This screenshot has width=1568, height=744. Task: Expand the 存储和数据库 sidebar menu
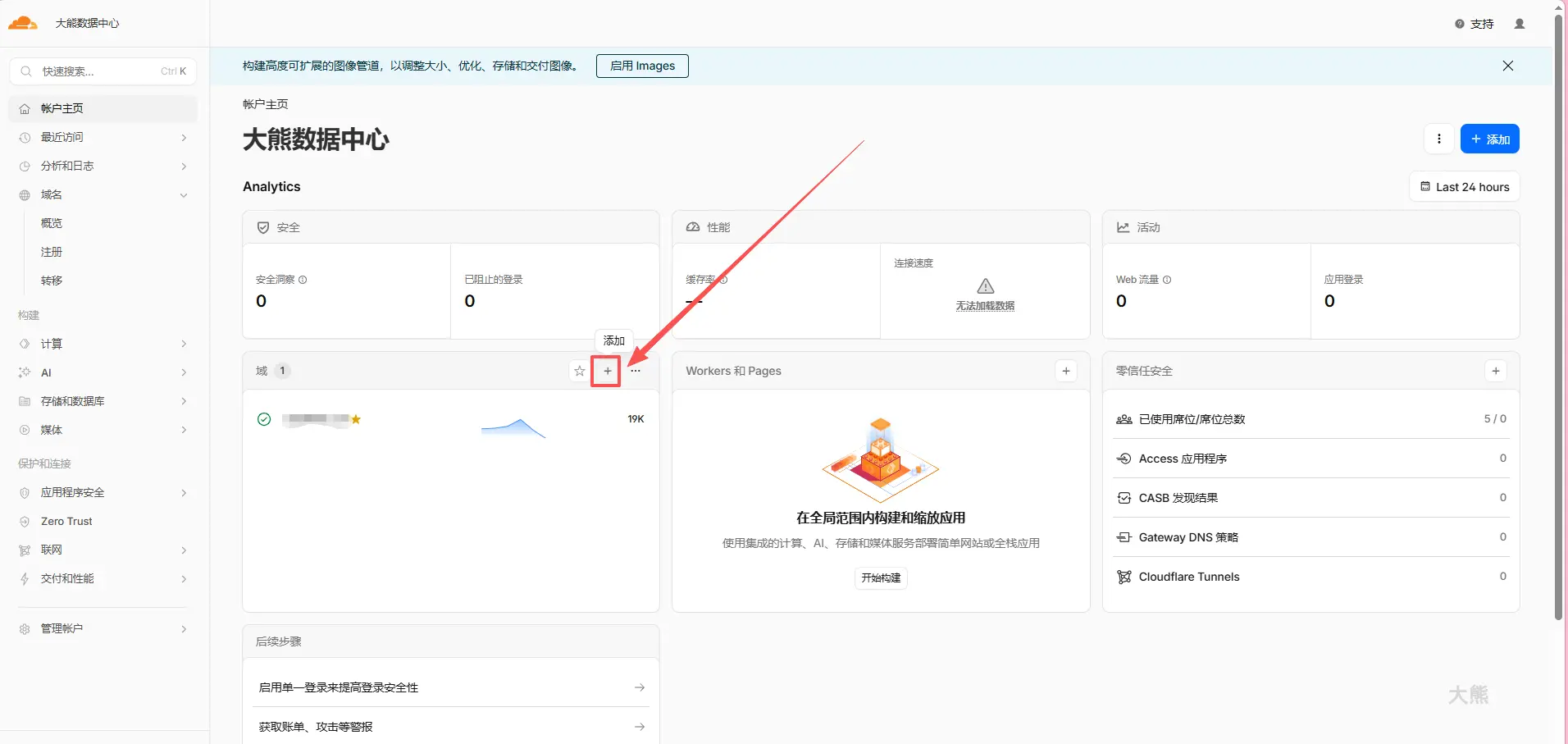click(x=184, y=401)
